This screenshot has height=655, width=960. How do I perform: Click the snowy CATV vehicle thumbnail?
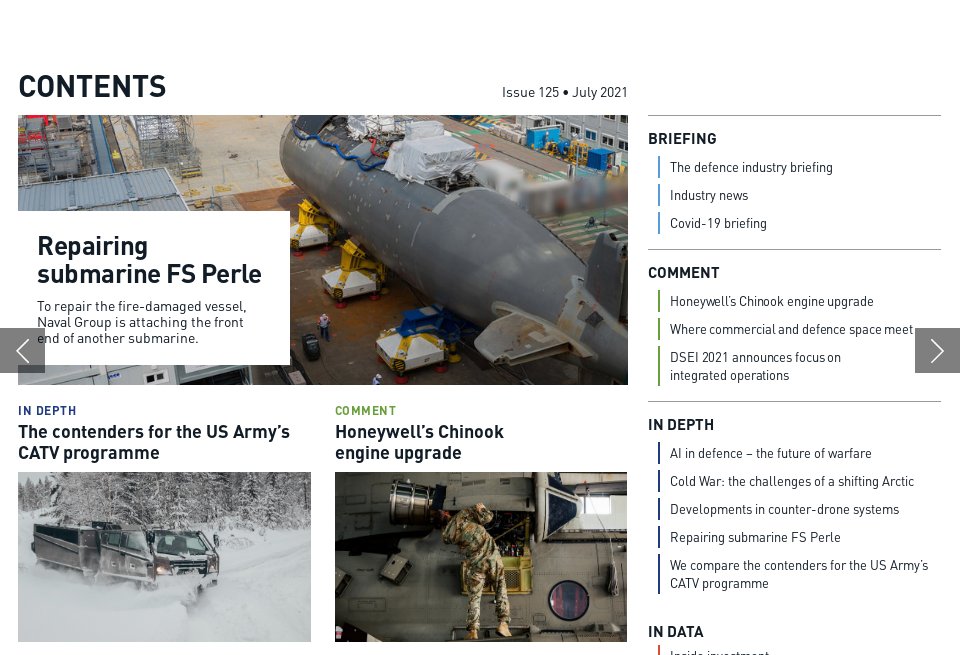coord(164,556)
